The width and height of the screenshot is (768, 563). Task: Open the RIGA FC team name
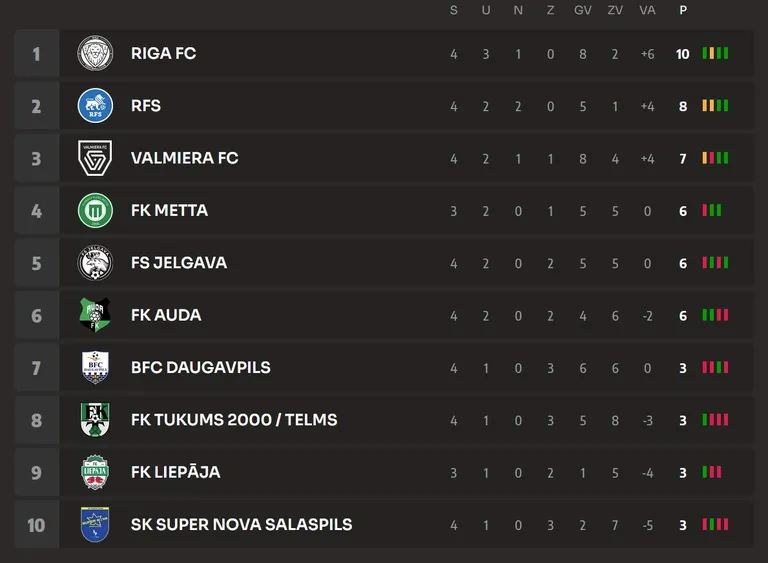[164, 53]
